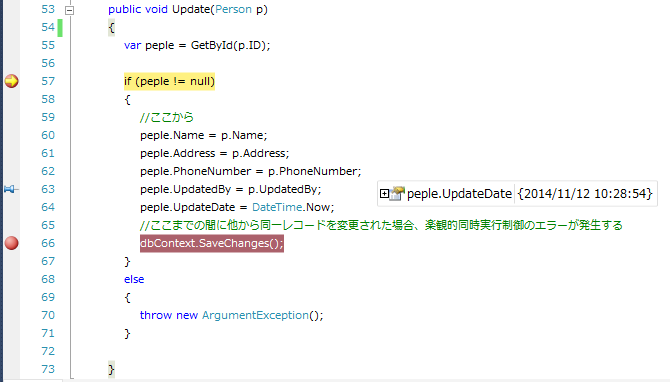This screenshot has height=382, width=670.
Task: Click the peple.Name = p.Name; line
Action: 203,135
